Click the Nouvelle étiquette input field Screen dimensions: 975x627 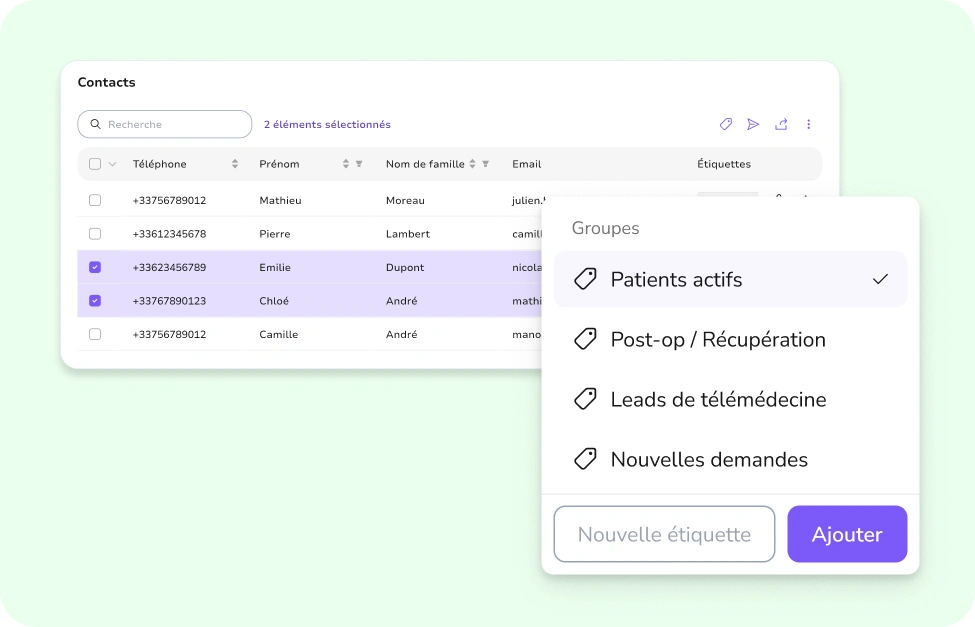click(664, 535)
